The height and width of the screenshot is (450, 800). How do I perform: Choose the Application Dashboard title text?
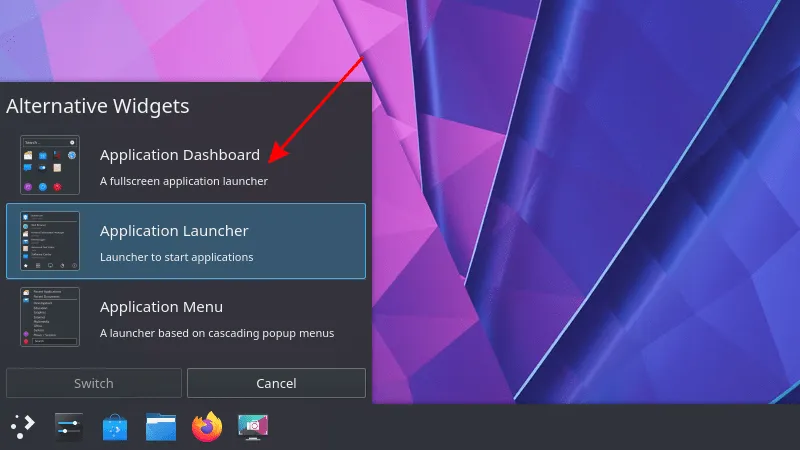[180, 155]
